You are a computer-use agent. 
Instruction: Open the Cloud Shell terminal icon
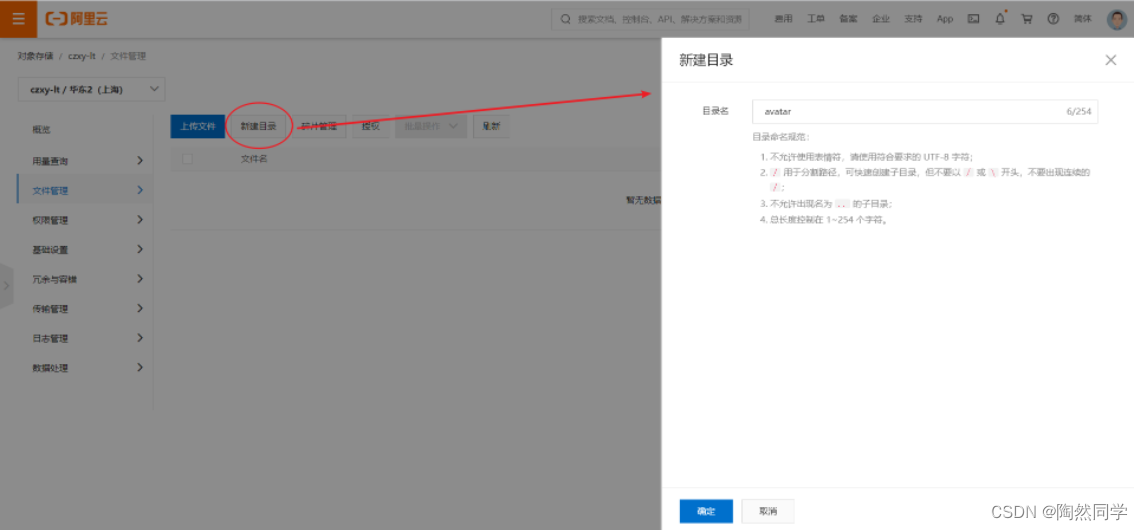973,19
